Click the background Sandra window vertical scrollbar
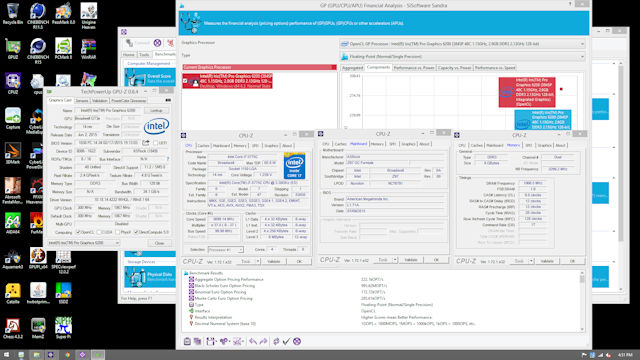640x360 pixels. tap(621, 176)
